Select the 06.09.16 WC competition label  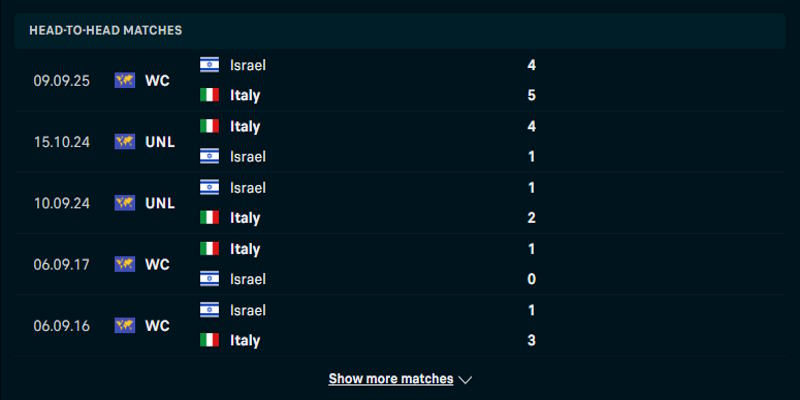click(x=157, y=325)
